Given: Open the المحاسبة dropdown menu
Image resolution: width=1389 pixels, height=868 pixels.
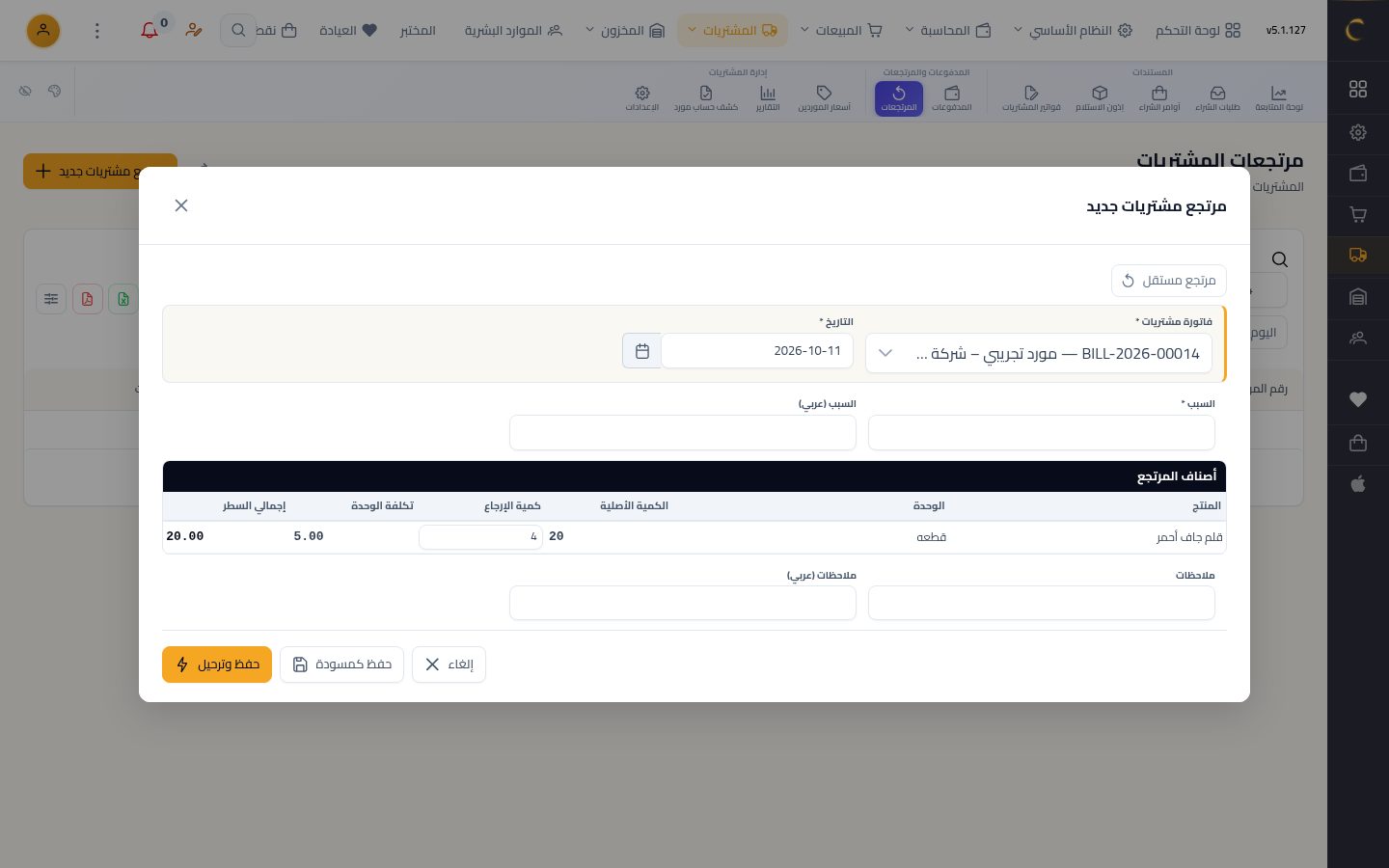Looking at the screenshot, I should pyautogui.click(x=949, y=31).
